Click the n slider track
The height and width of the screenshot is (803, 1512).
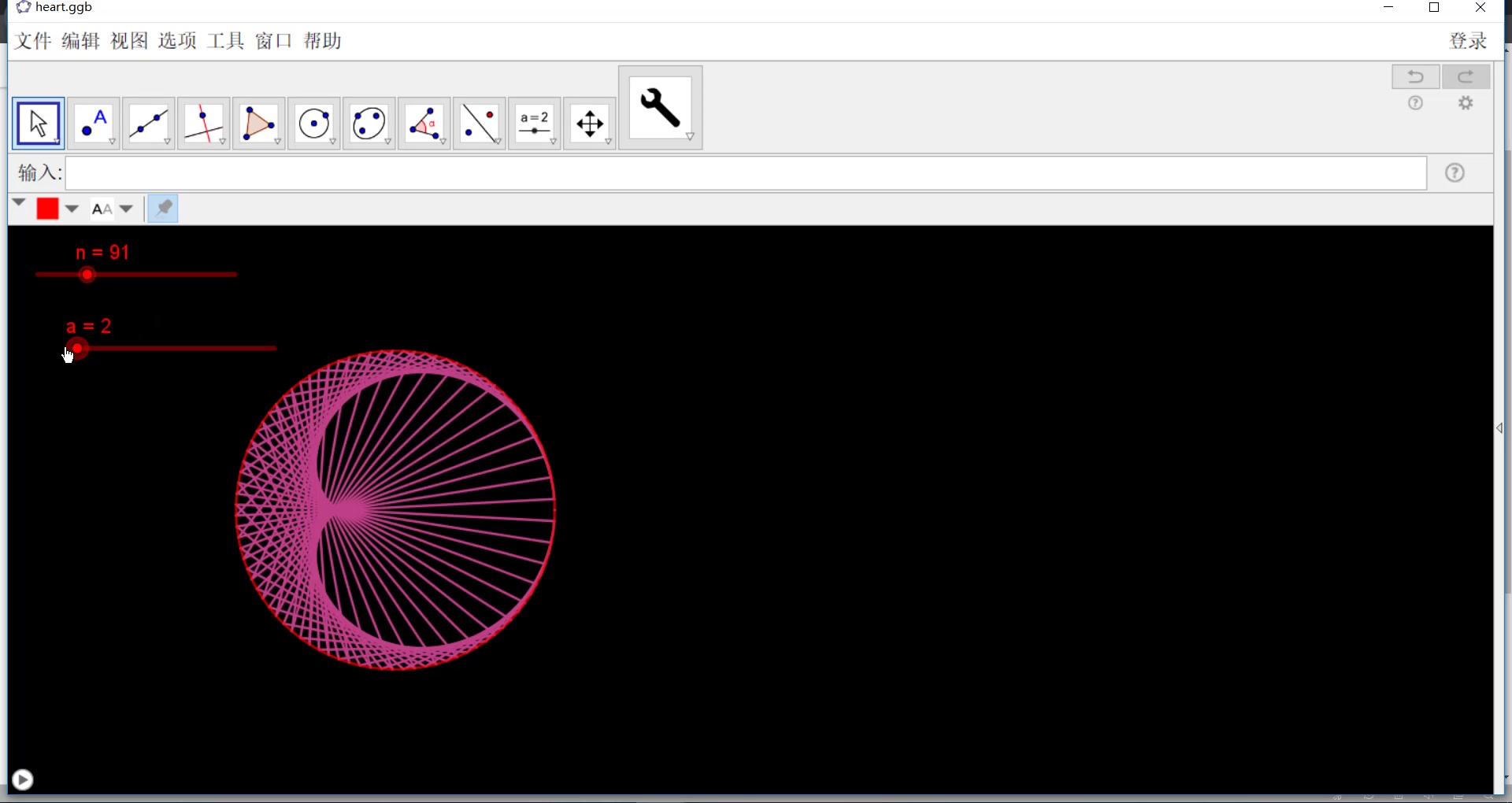[x=136, y=275]
